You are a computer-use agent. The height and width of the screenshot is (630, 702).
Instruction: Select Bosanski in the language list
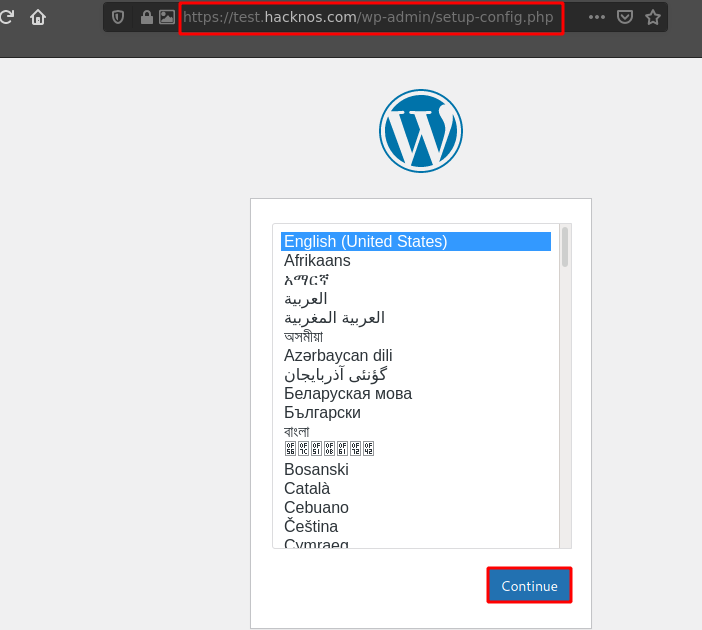coord(416,469)
